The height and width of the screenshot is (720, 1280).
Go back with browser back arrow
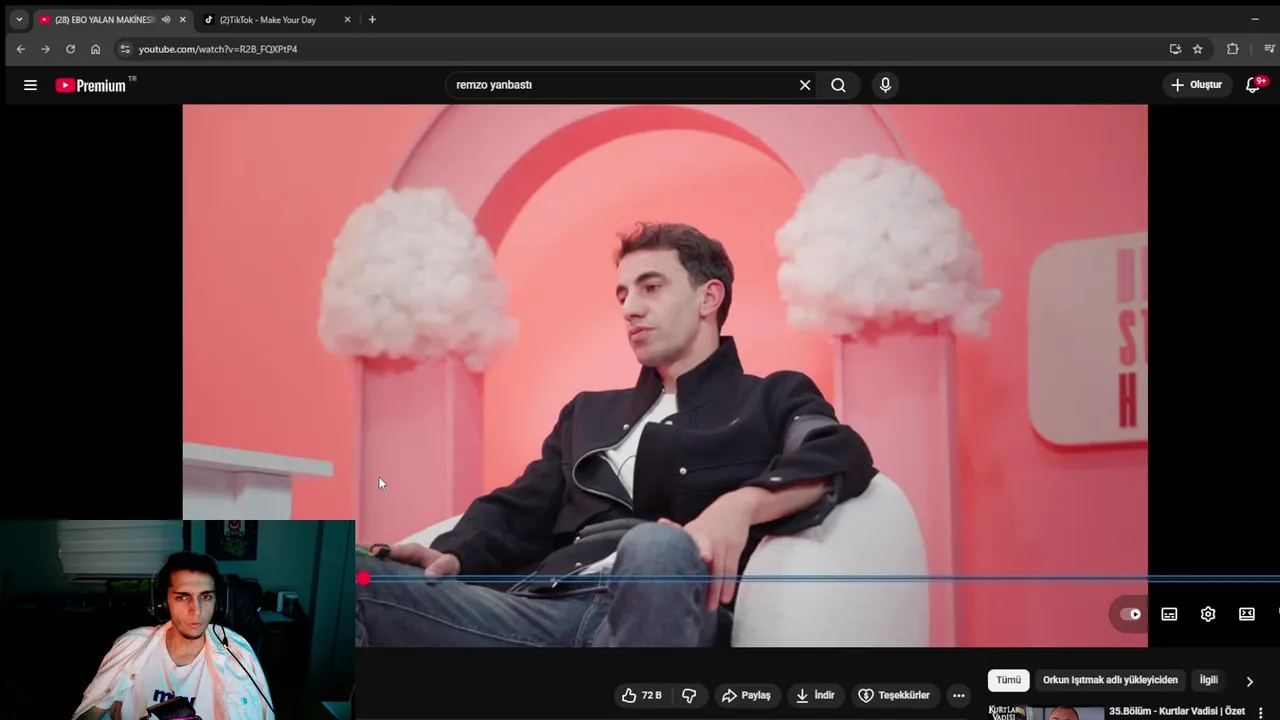[x=20, y=49]
